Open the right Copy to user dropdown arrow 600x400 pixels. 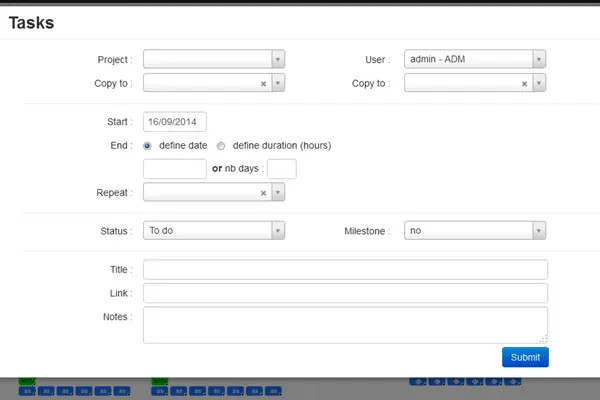tap(539, 84)
